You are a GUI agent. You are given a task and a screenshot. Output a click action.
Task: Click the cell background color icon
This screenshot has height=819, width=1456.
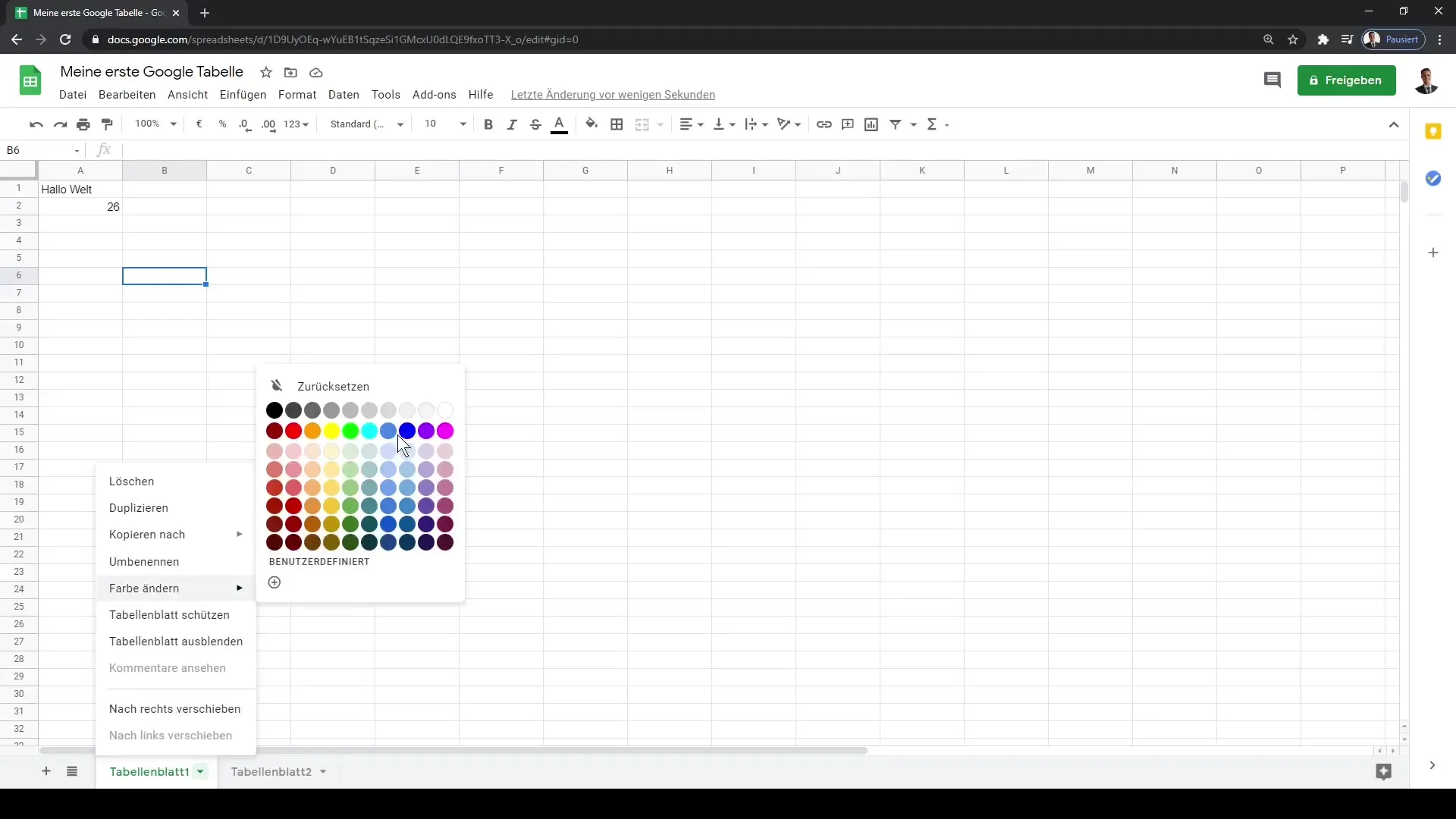[x=591, y=124]
